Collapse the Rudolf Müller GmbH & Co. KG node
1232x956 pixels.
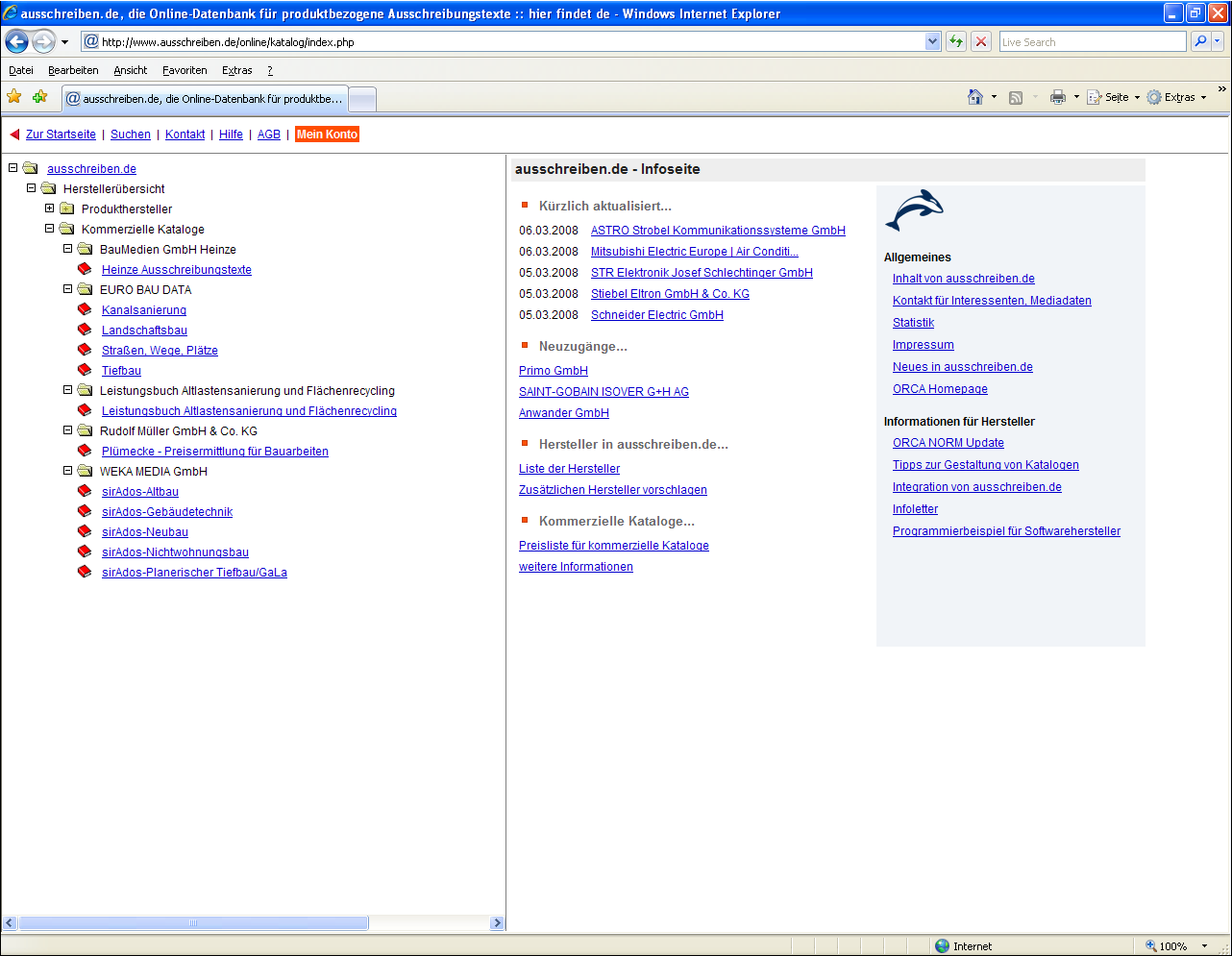point(68,430)
